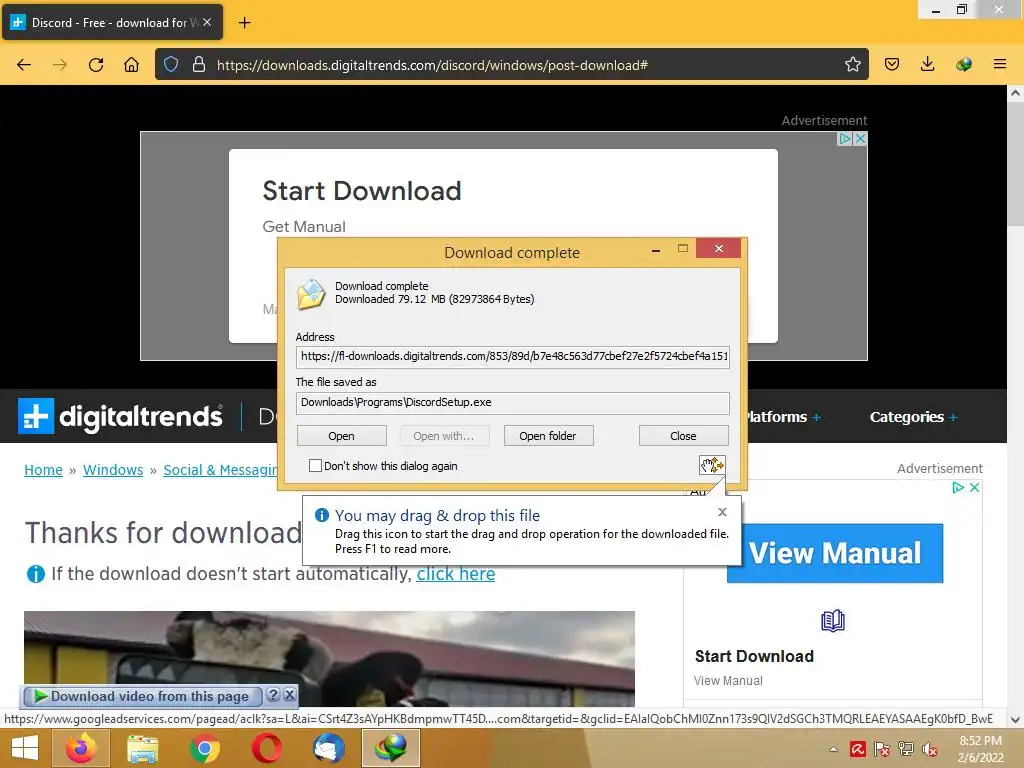This screenshot has width=1024, height=768.
Task: Open the Social & Messaging breadcrumb
Action: click(x=220, y=470)
